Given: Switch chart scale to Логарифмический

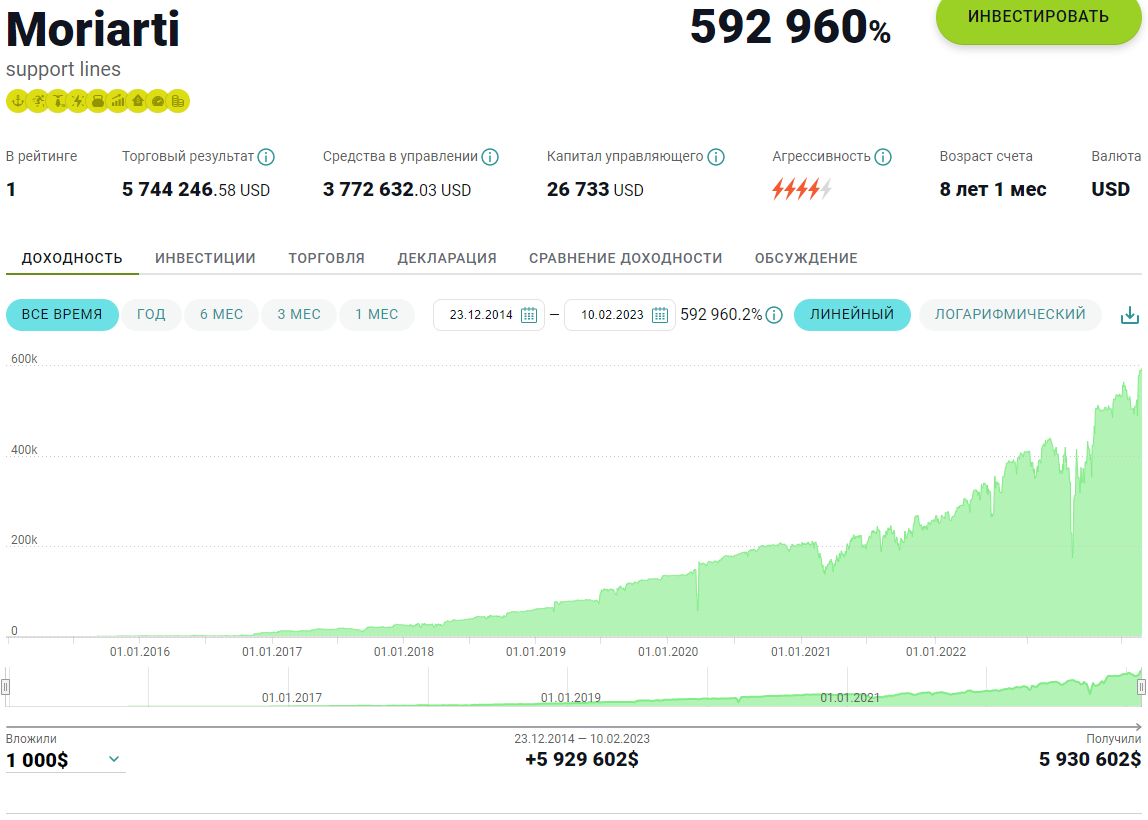Looking at the screenshot, I should pos(1009,314).
